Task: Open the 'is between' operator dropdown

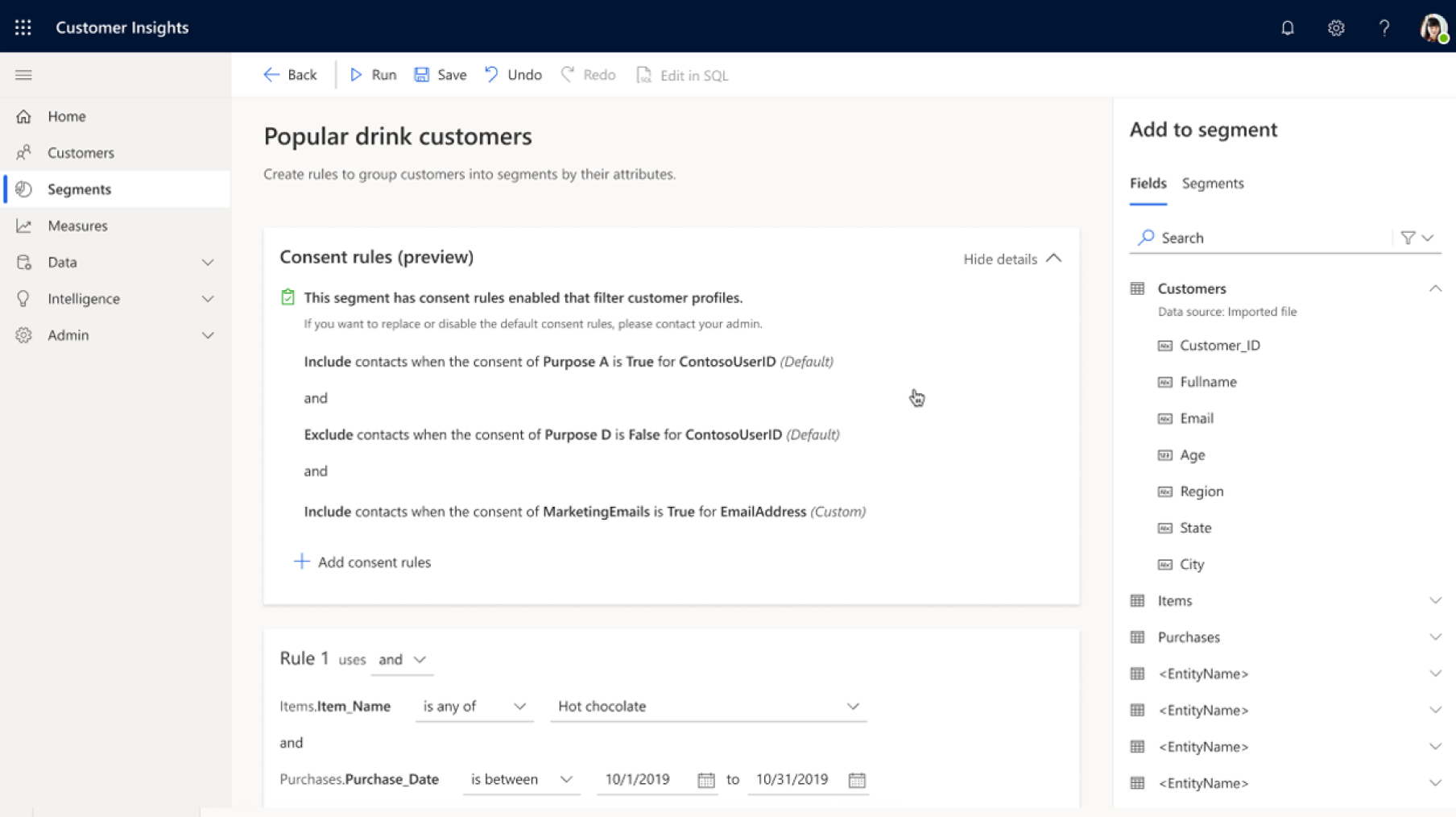Action: point(522,780)
